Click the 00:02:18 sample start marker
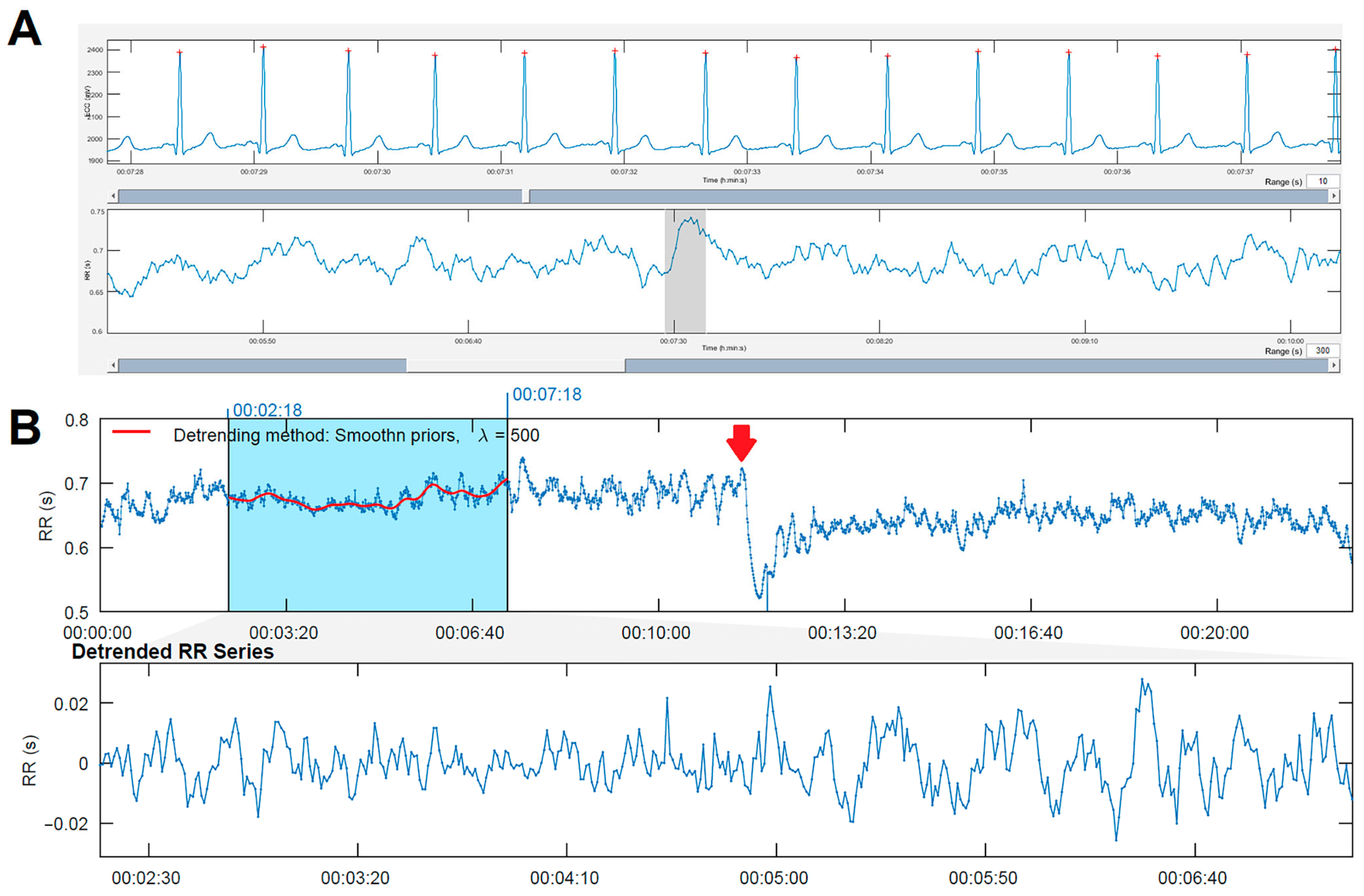This screenshot has height=896, width=1364. (x=267, y=410)
